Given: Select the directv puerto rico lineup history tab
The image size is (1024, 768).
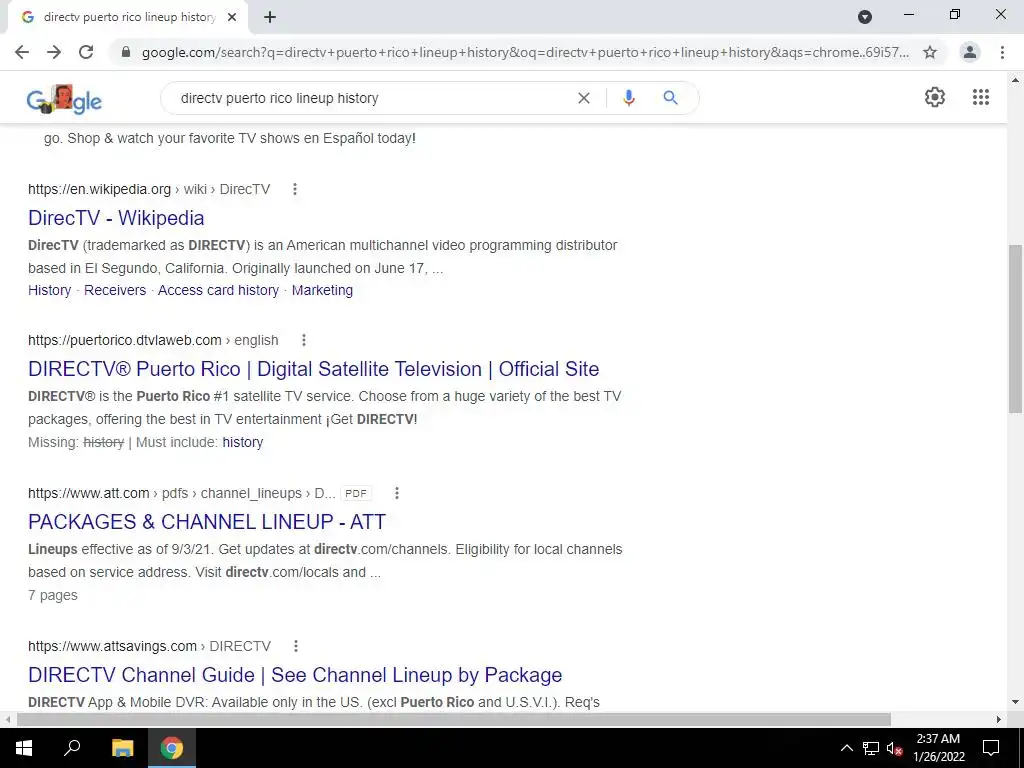Looking at the screenshot, I should [129, 17].
